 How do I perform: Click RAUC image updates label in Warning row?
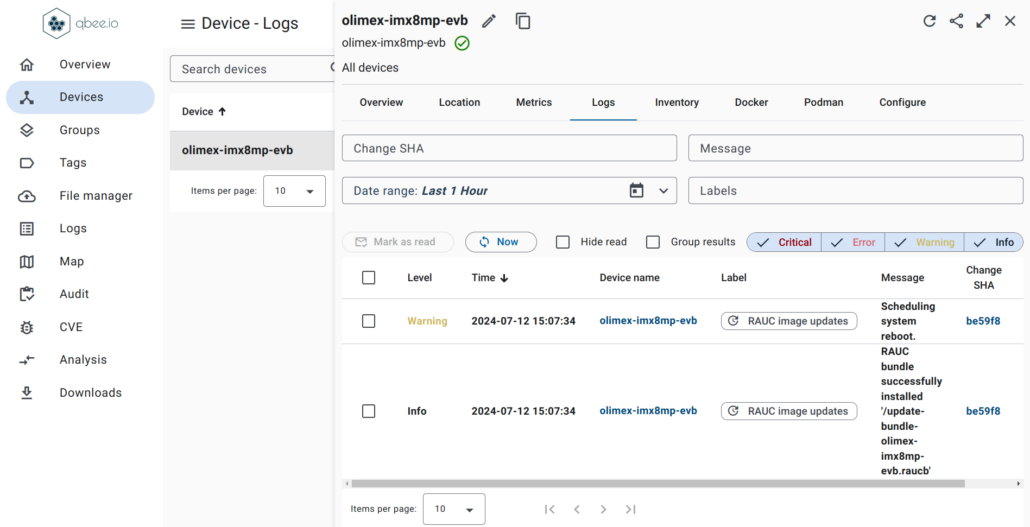tap(789, 321)
